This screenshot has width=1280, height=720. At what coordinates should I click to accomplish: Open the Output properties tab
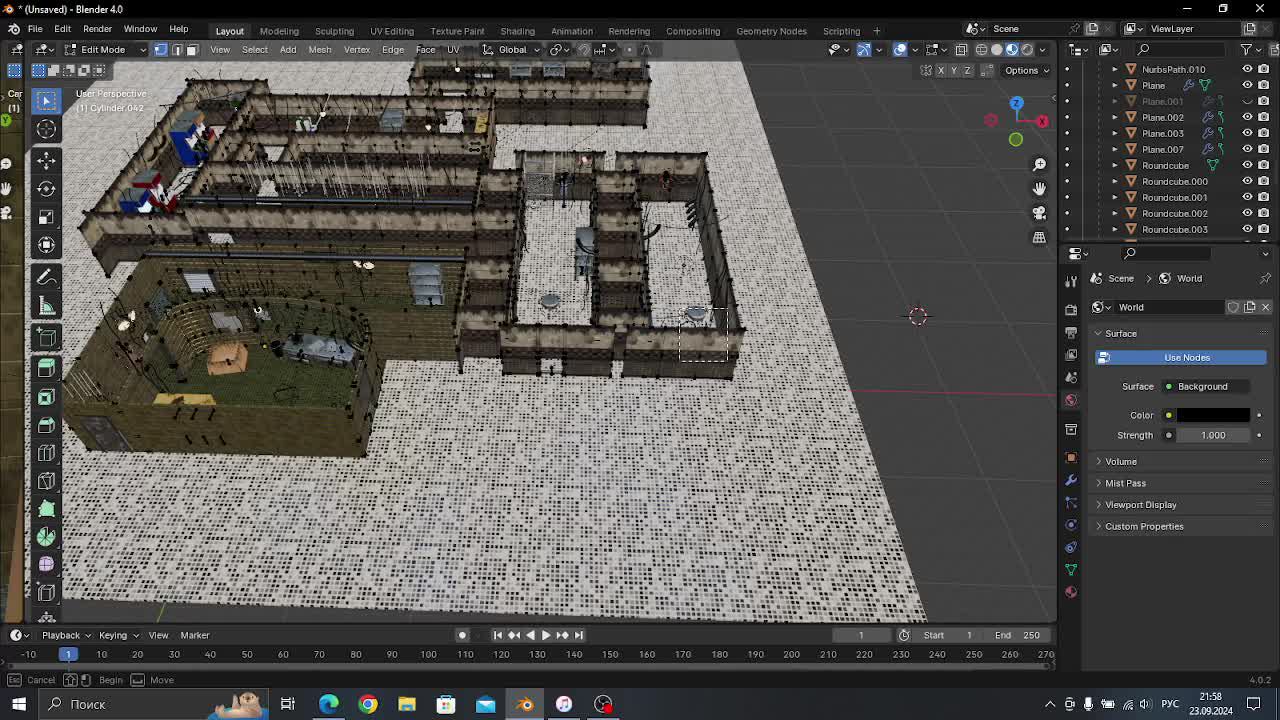[x=1071, y=332]
